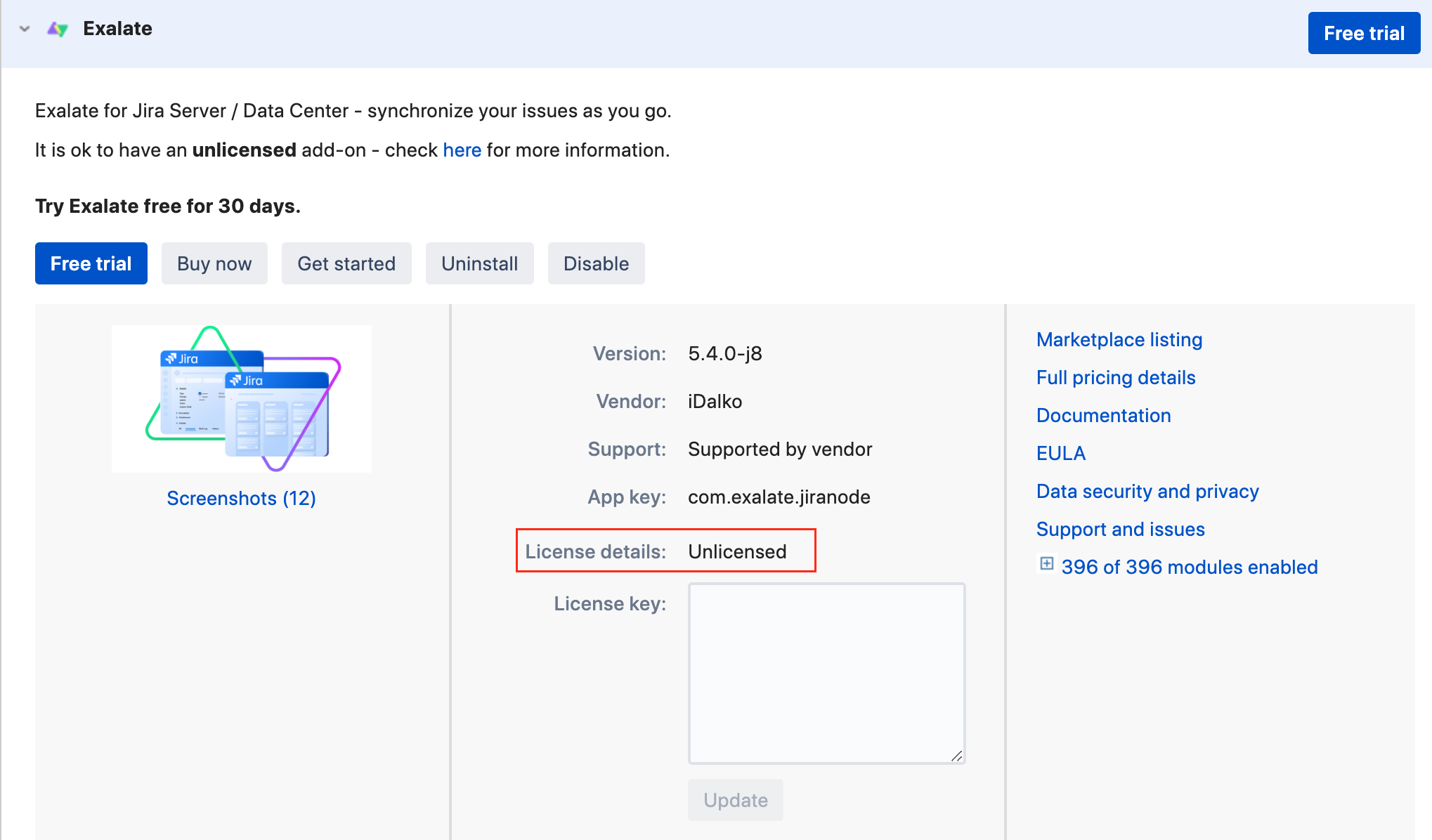Image resolution: width=1432 pixels, height=840 pixels.
Task: Open the Documentation link
Action: coord(1103,416)
